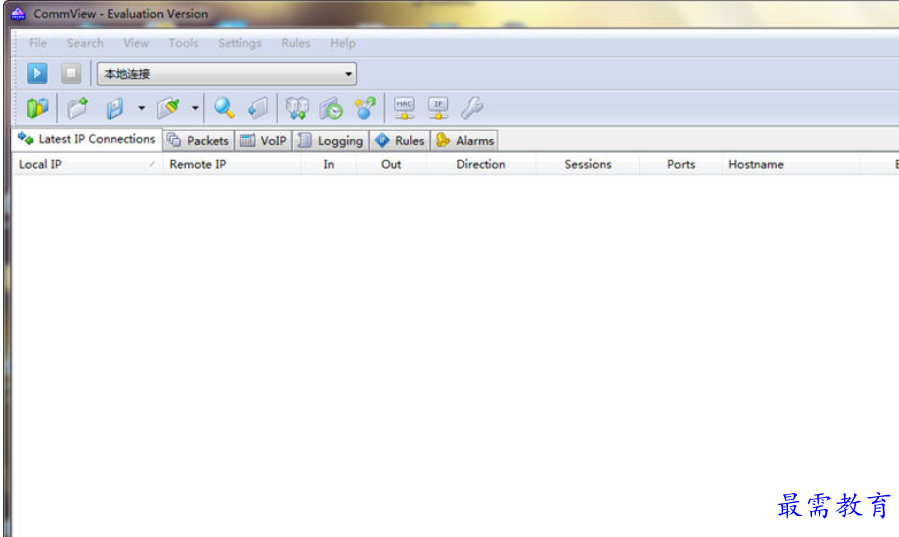This screenshot has height=537, width=899.
Task: Click the open folder toolbar icon
Action: point(77,108)
